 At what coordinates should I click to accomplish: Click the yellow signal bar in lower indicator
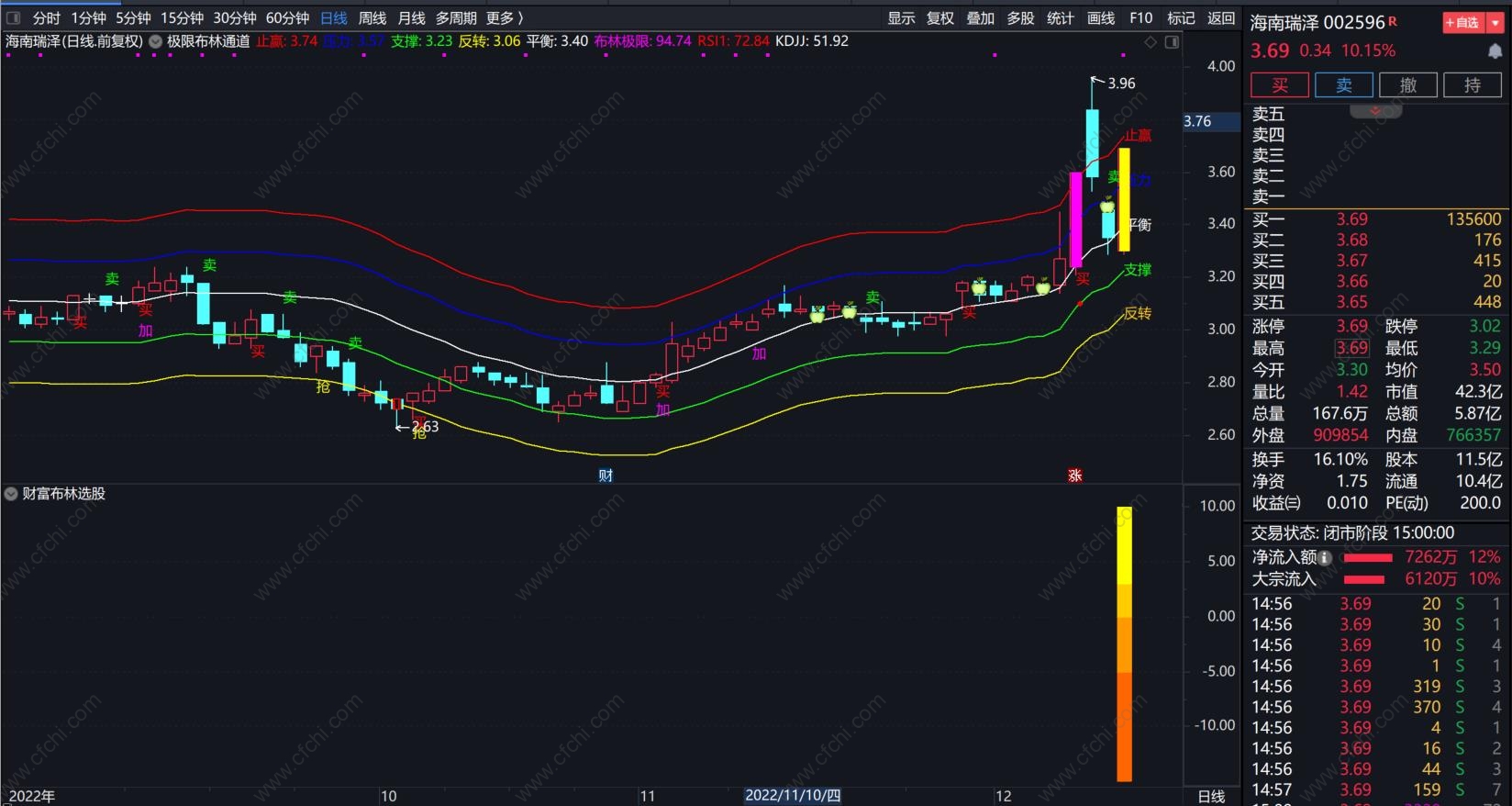tap(1124, 643)
